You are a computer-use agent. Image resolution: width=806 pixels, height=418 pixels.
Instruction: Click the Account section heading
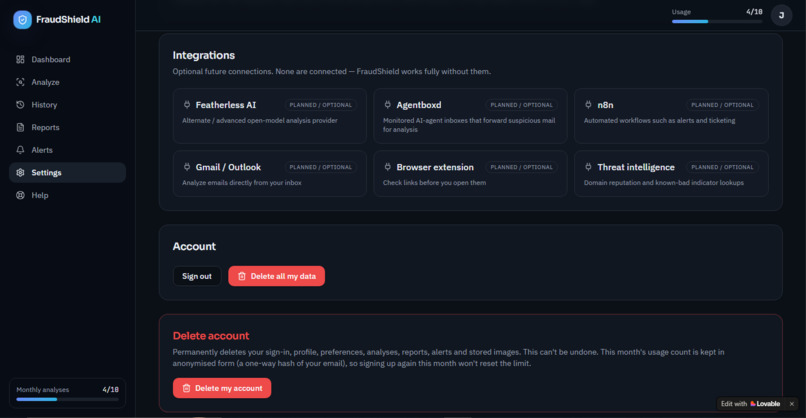click(194, 246)
